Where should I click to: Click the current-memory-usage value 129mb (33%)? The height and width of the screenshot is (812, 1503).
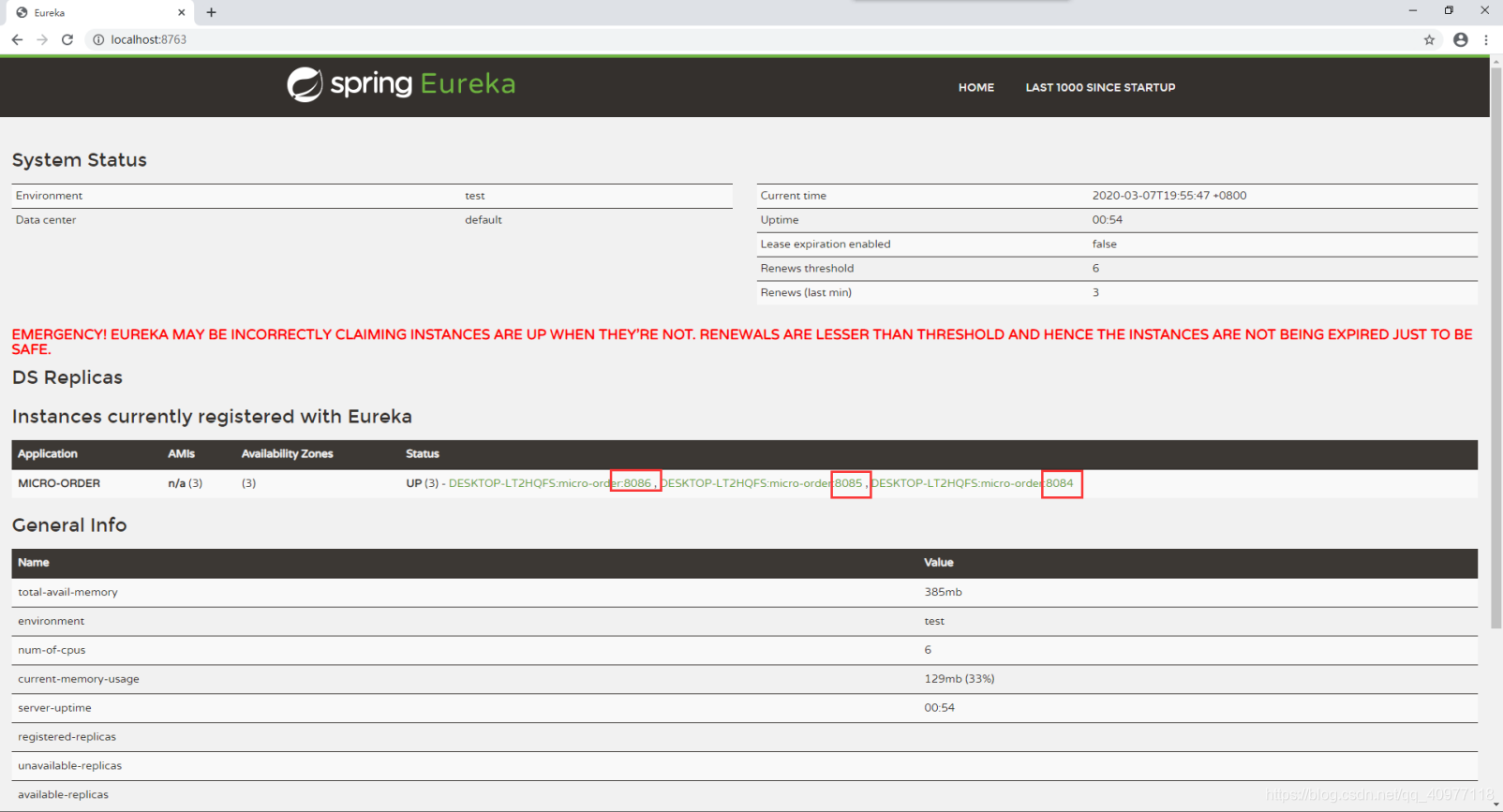pyautogui.click(x=960, y=679)
